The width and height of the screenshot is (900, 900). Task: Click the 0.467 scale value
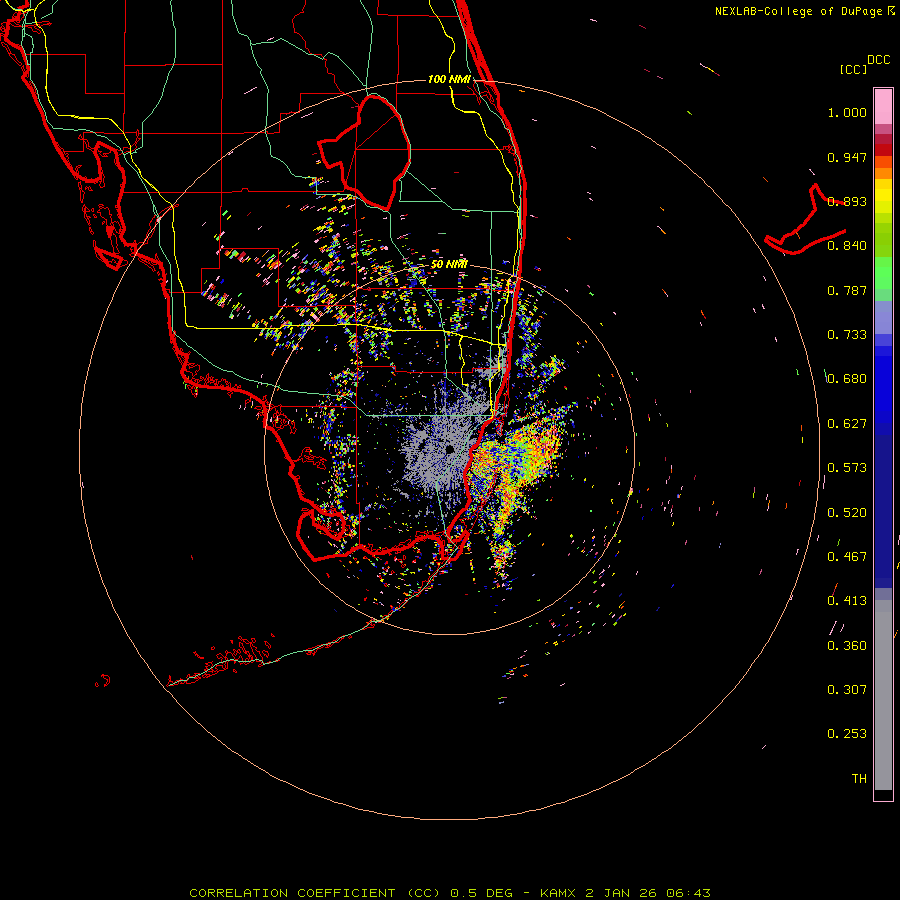click(x=847, y=557)
